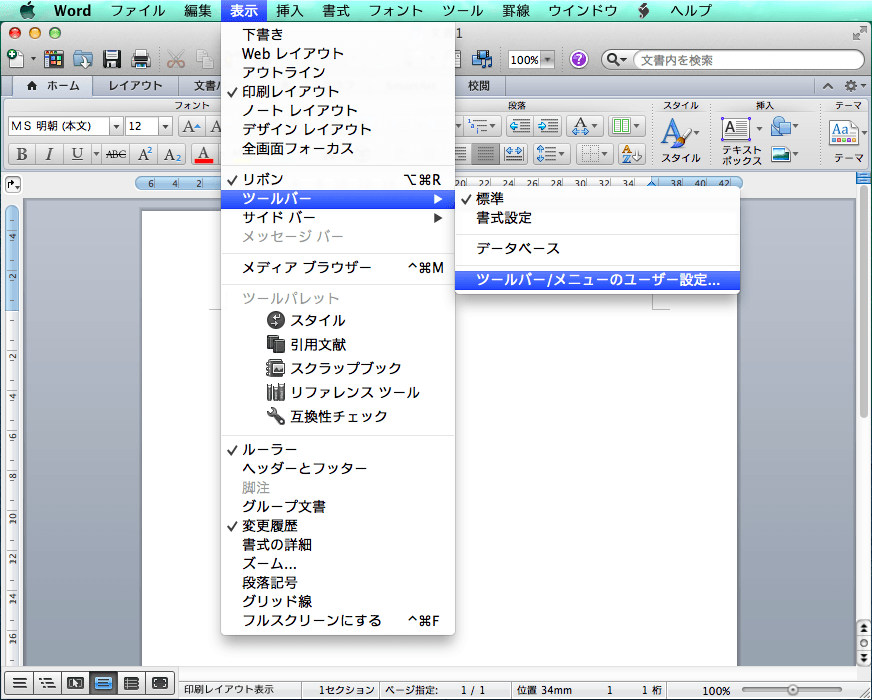Click the decrease indent icon
This screenshot has width=872, height=700.
point(520,126)
